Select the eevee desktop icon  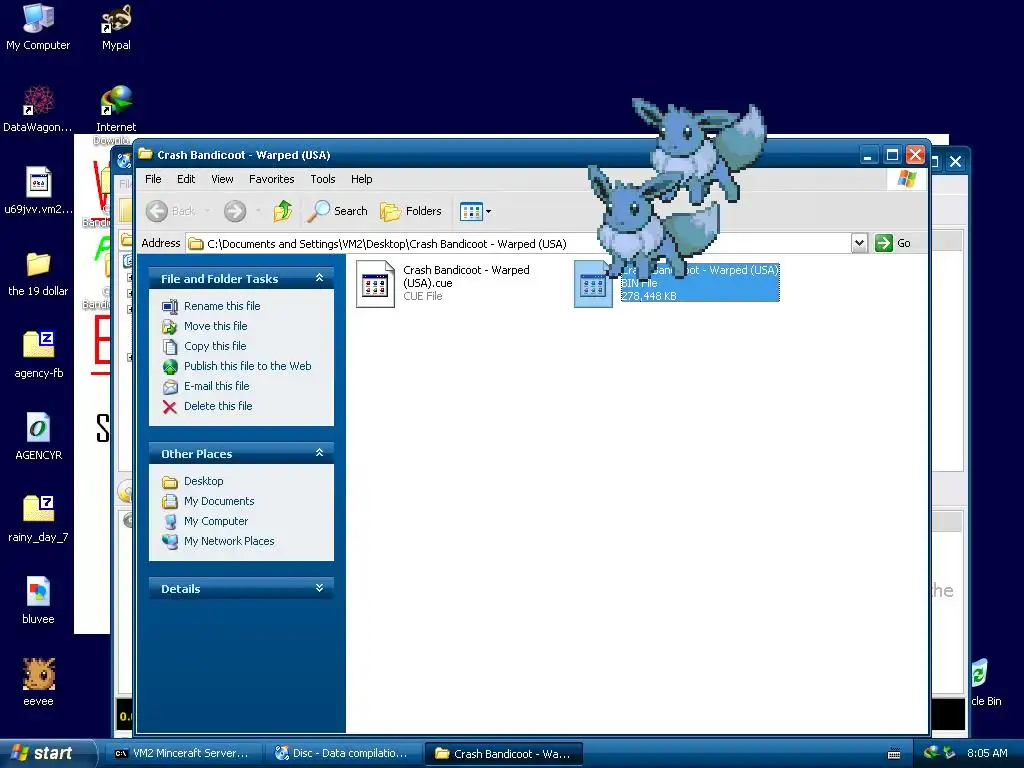click(39, 682)
